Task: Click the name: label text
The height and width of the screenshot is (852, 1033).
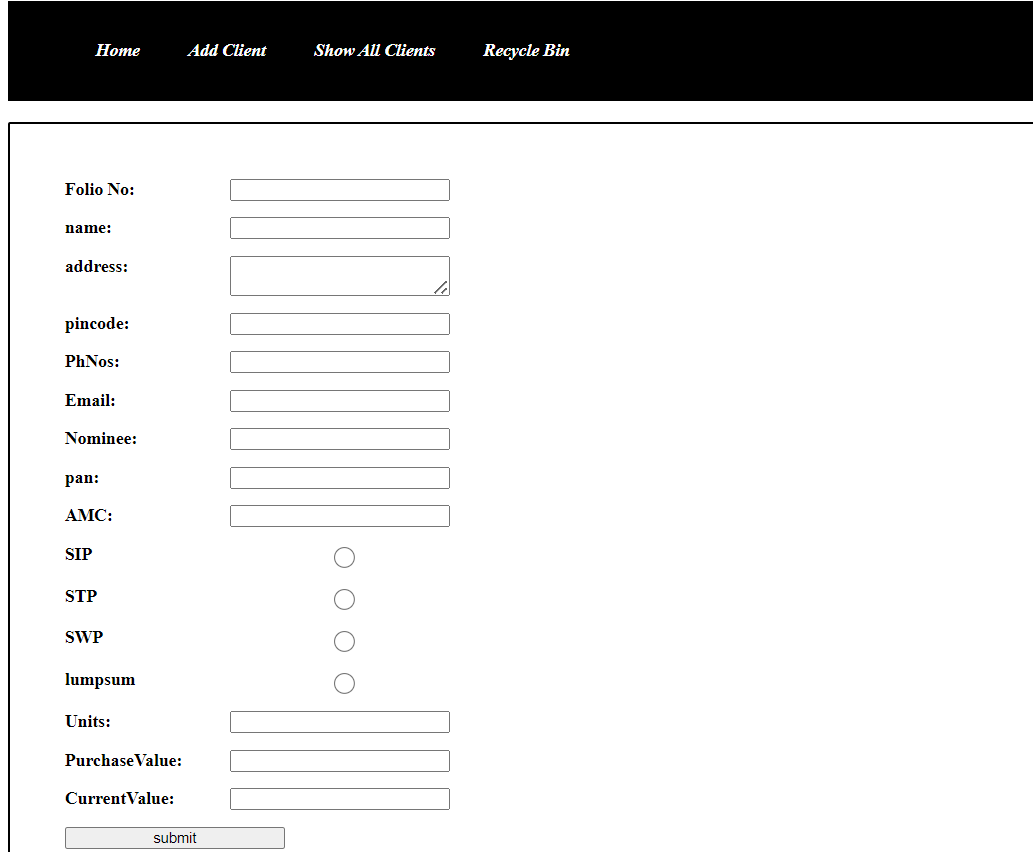Action: pos(88,228)
